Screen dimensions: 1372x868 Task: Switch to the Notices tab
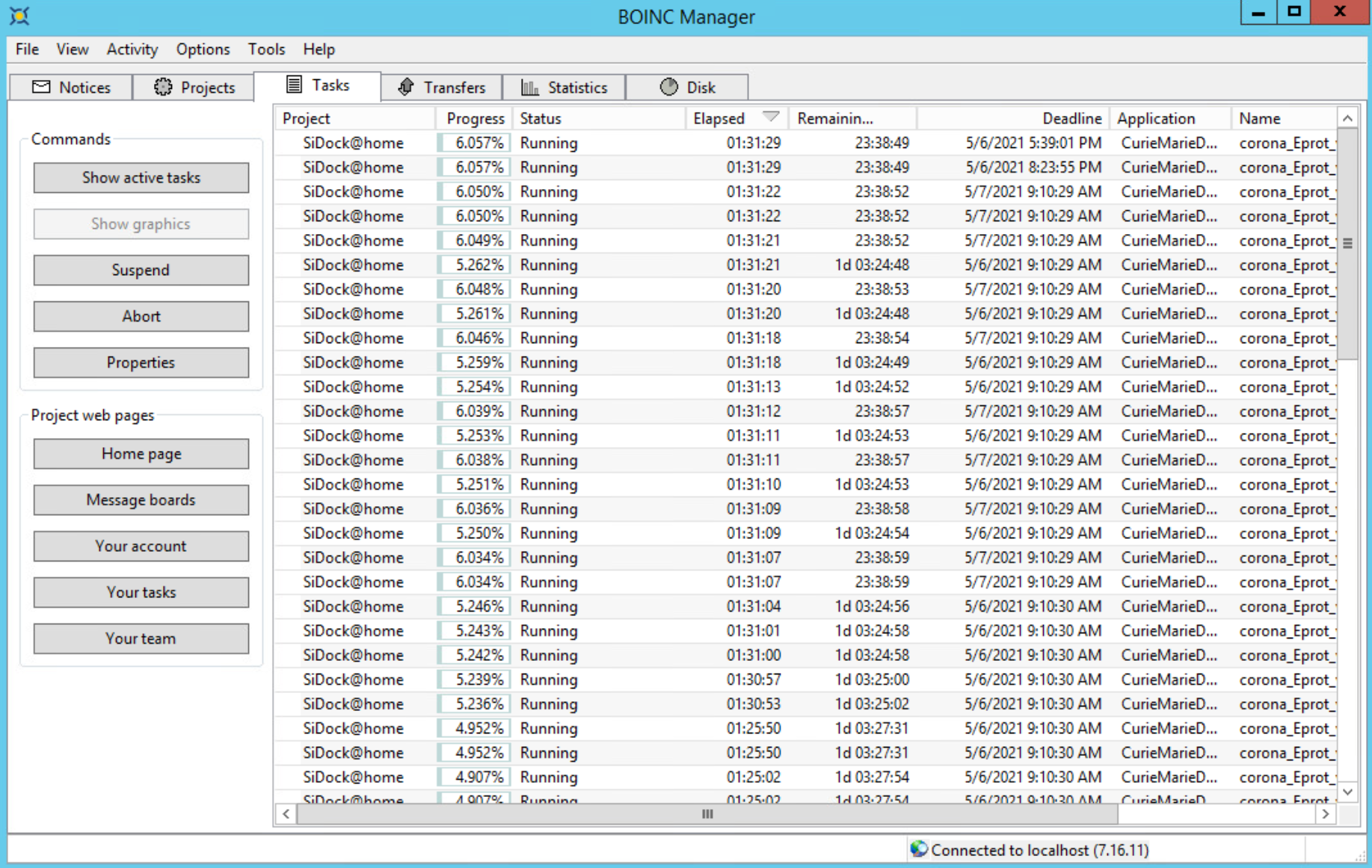[x=71, y=87]
